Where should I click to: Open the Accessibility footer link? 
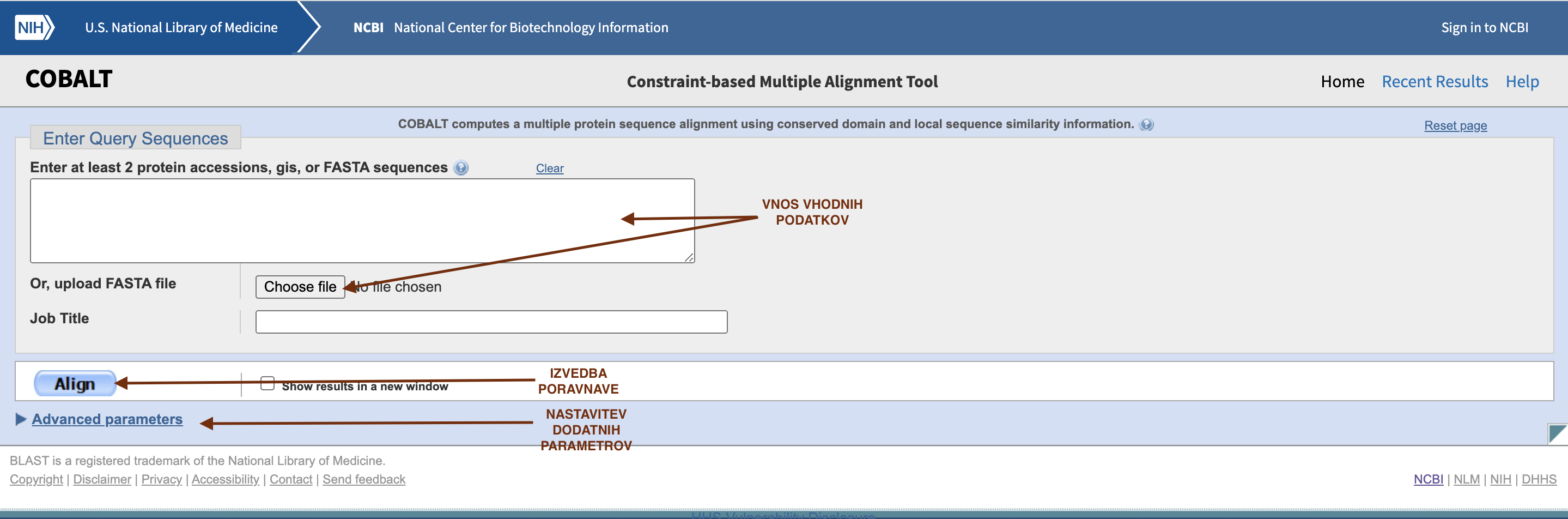225,479
